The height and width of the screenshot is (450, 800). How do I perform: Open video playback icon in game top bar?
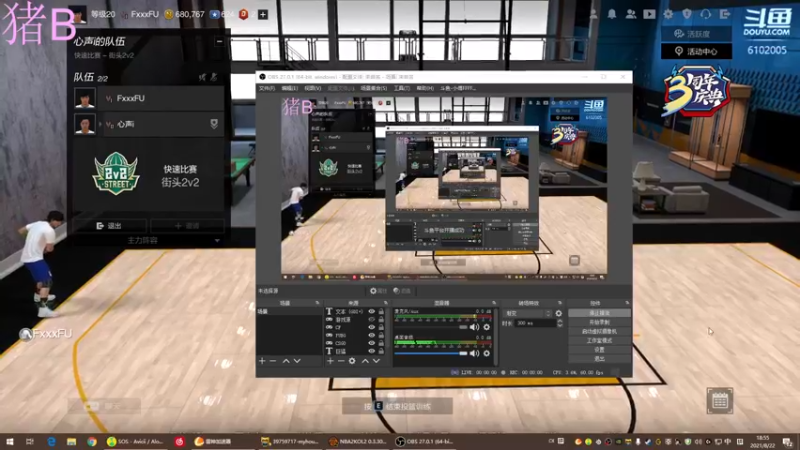pos(649,14)
